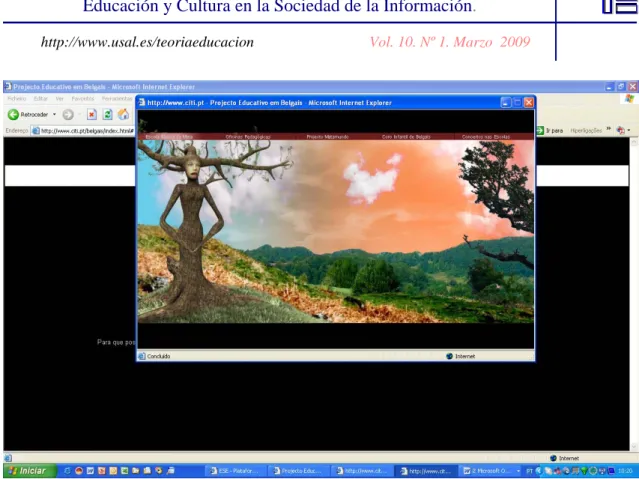Click the Refresh page icon
Screen dimensions: 639x479
click(x=108, y=115)
